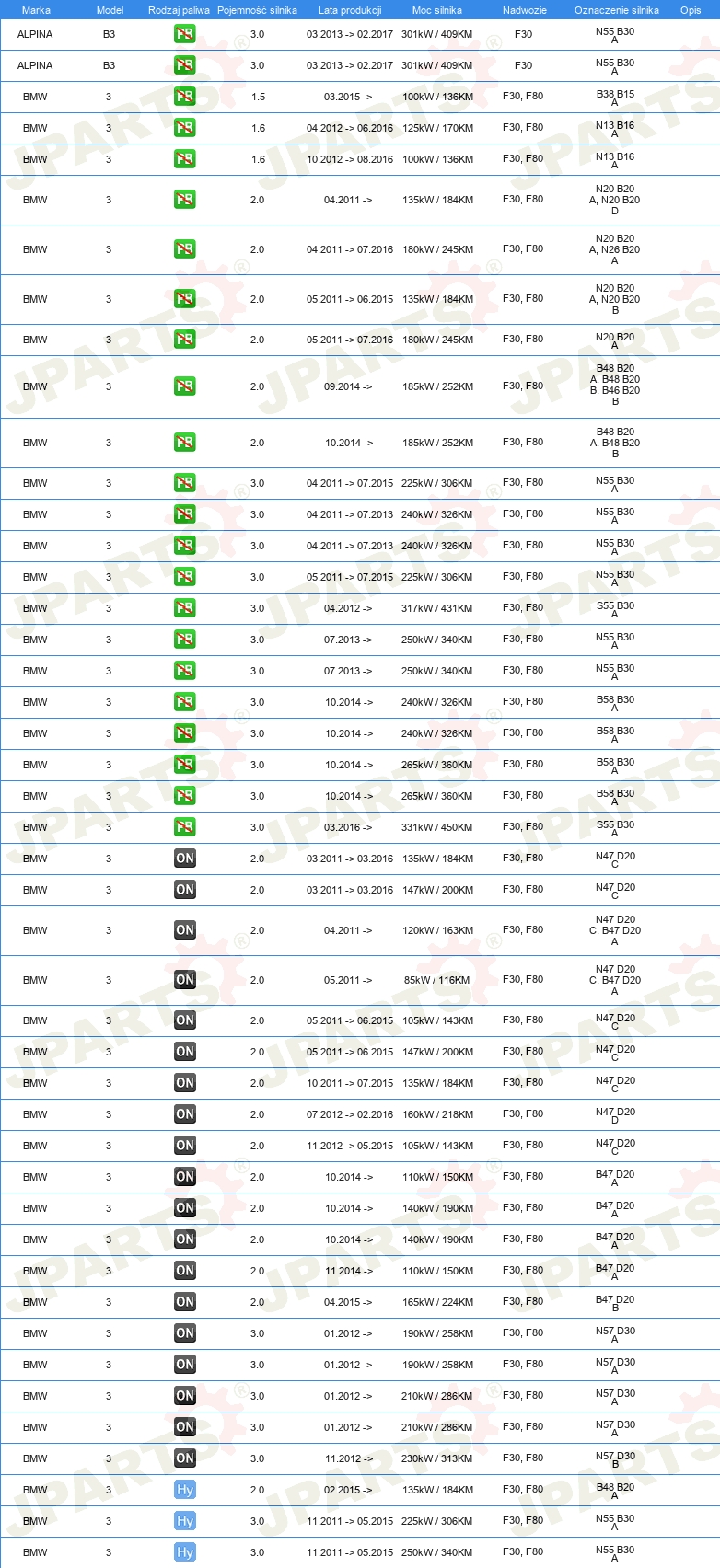Click the 125kW / 170KM power cell

tap(437, 128)
